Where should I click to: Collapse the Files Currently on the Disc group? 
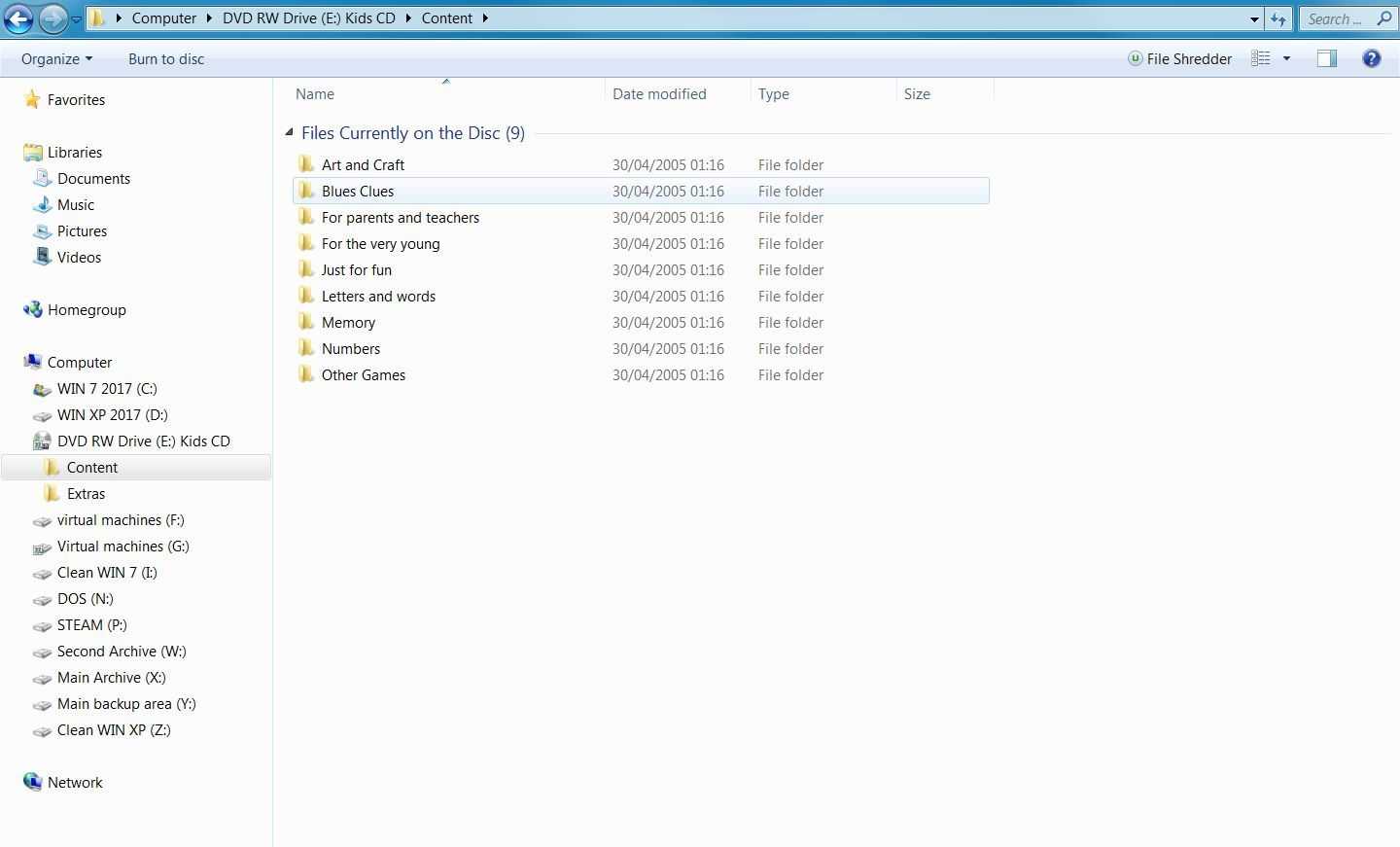(x=289, y=132)
